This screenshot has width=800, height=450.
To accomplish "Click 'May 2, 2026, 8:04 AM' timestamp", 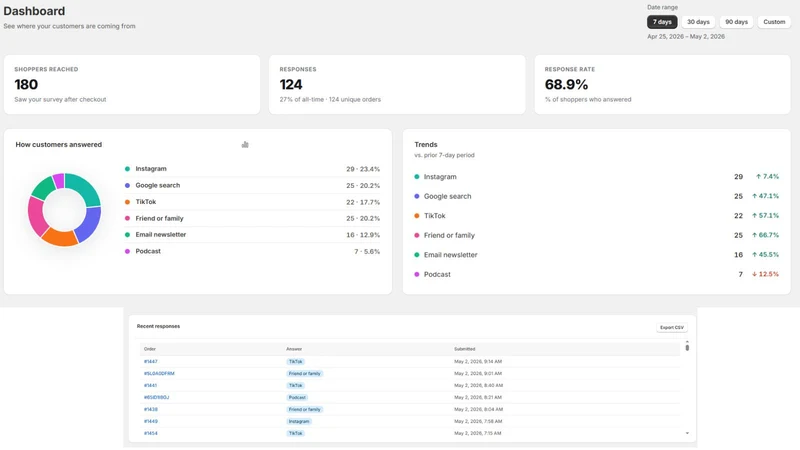I will (478, 409).
